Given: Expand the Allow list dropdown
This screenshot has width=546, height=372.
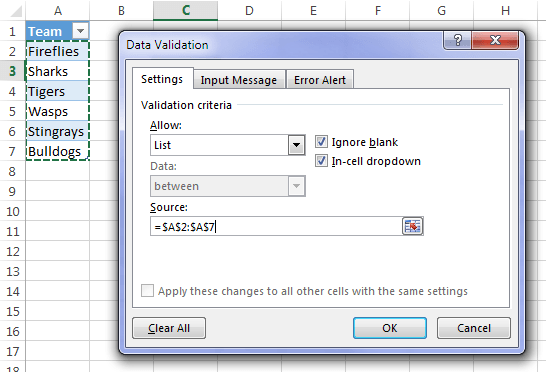Looking at the screenshot, I should pos(296,145).
